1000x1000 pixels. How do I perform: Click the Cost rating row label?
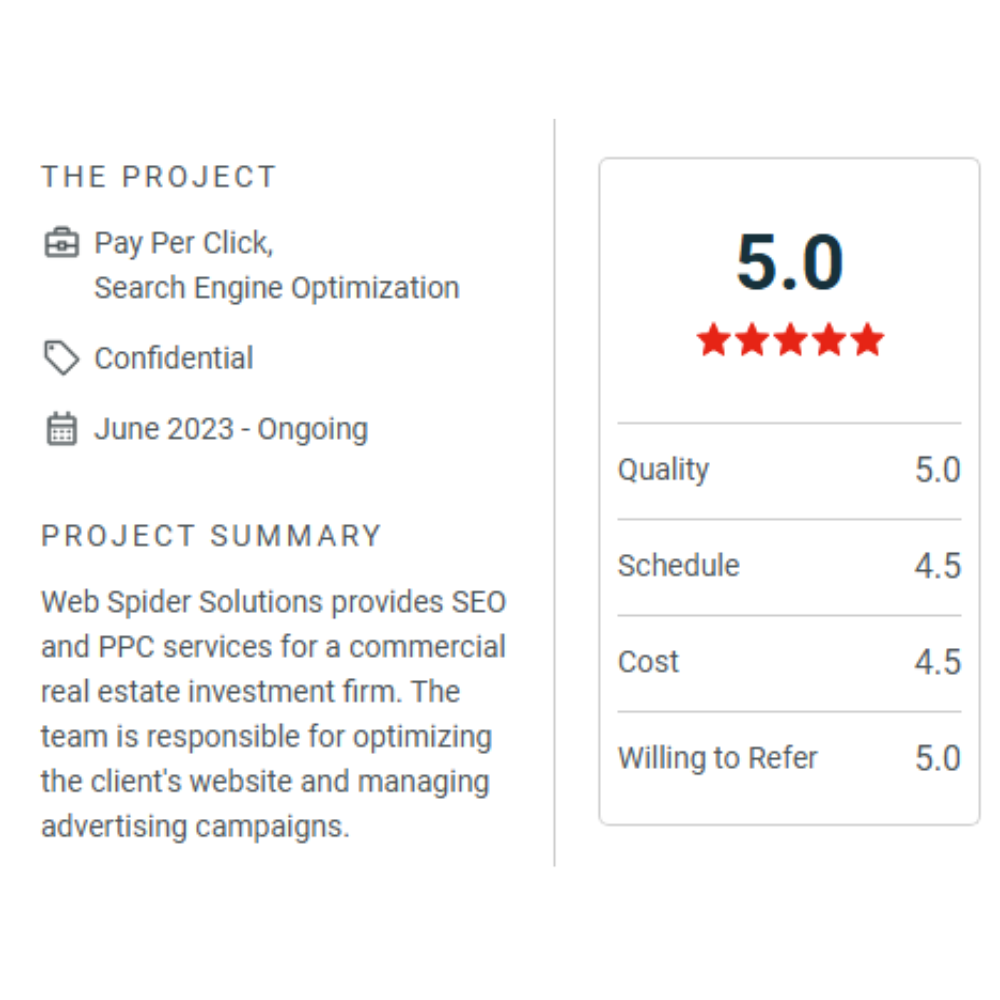click(648, 661)
